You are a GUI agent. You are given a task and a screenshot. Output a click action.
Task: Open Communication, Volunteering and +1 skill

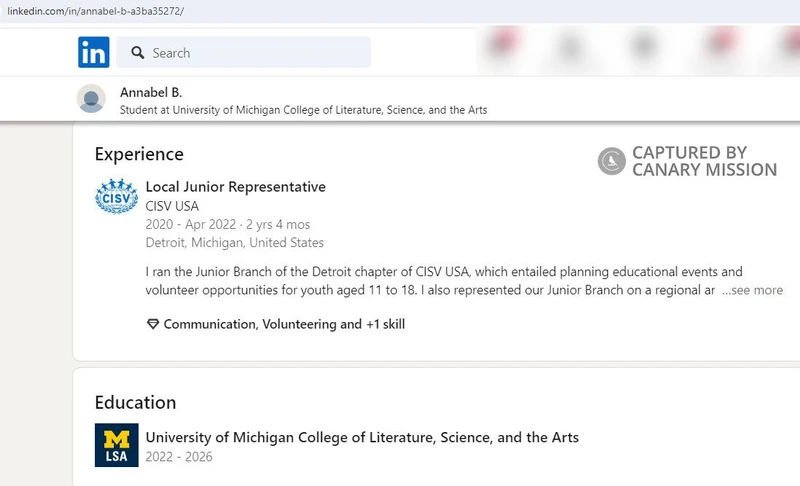coord(284,324)
